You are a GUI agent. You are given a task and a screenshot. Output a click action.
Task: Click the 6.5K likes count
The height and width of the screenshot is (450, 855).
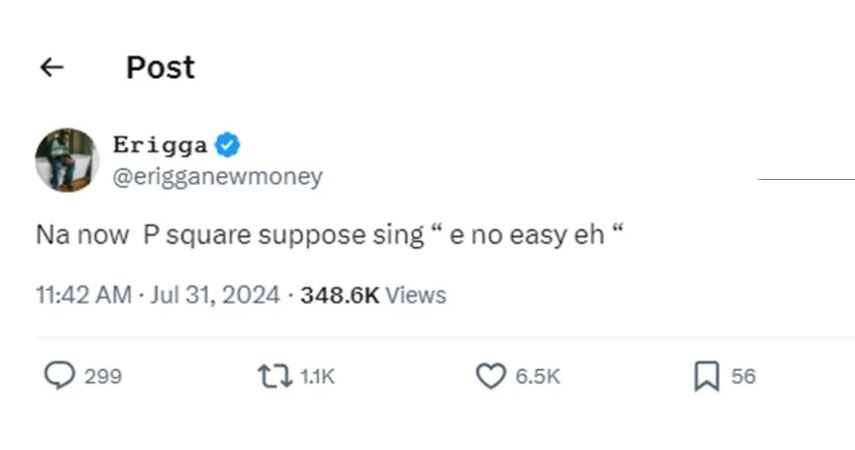tap(538, 377)
